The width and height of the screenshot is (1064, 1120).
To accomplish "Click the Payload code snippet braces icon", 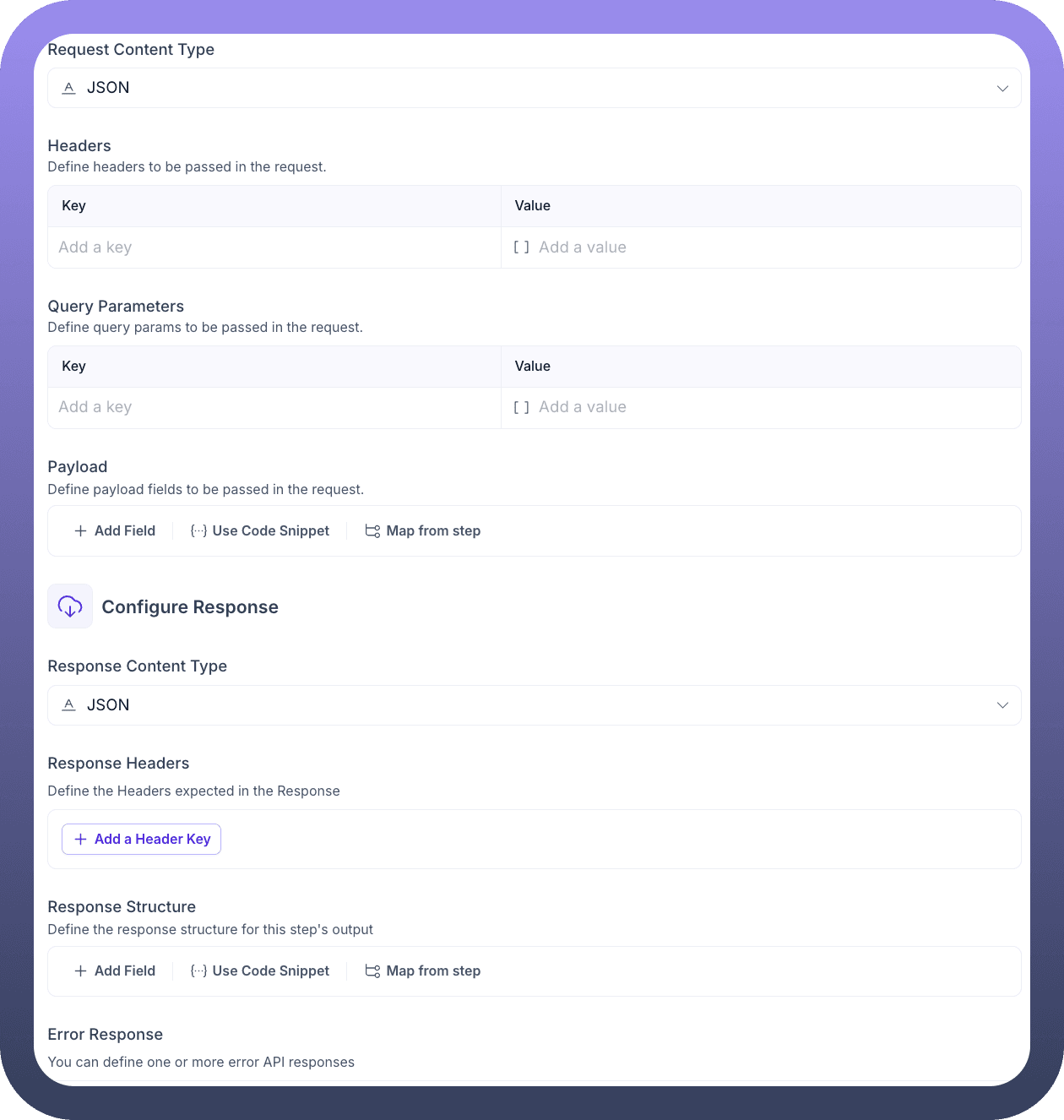I will tap(198, 531).
